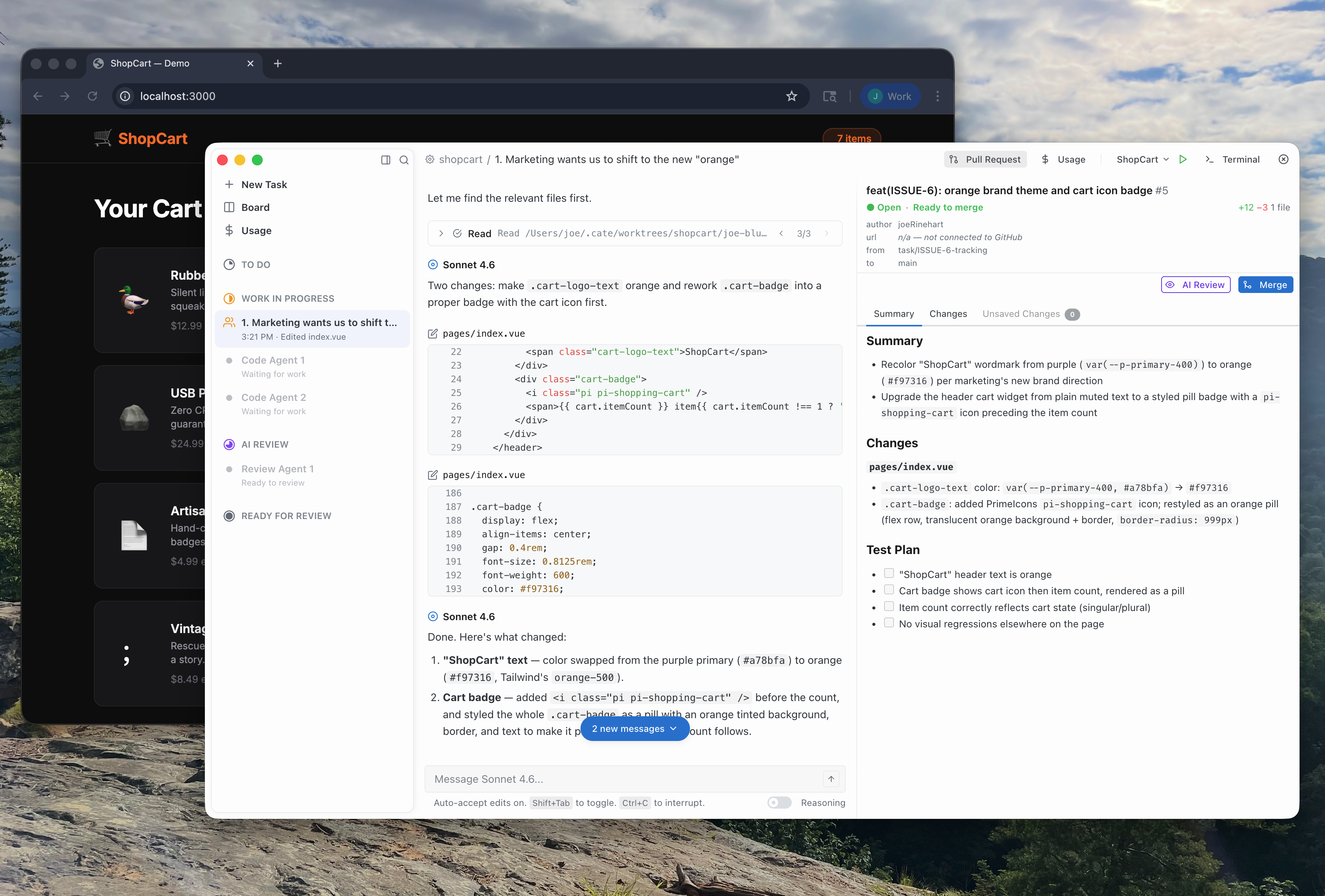Open the 7 items cart badge in browser

(852, 138)
